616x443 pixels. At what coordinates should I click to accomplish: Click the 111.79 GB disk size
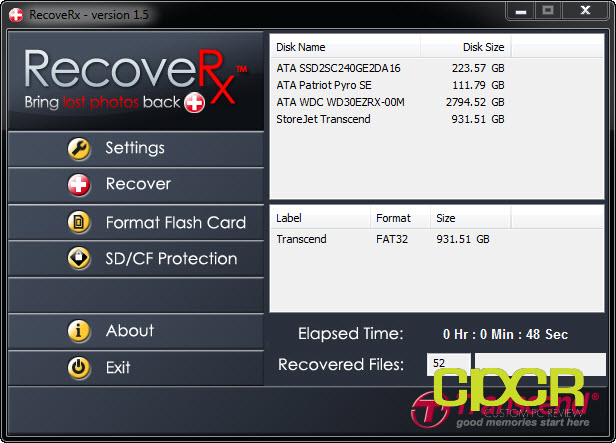pyautogui.click(x=478, y=85)
